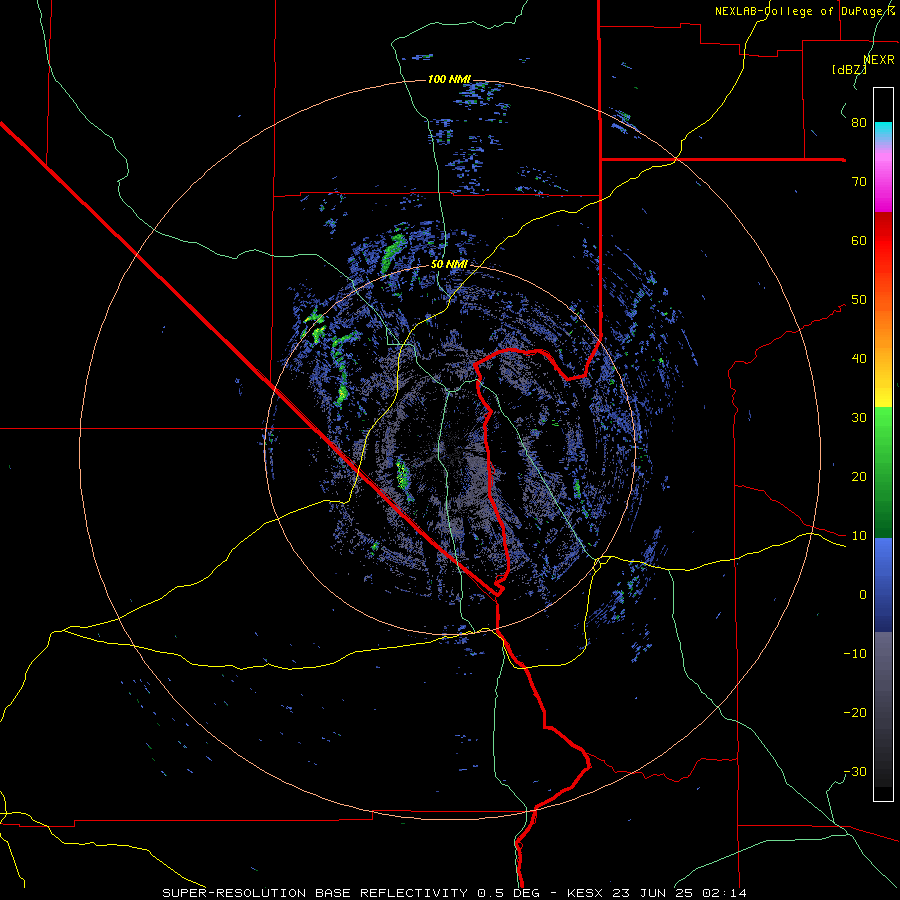Click the 02:14 timestamp in caption
The width and height of the screenshot is (900, 900).
(722, 893)
